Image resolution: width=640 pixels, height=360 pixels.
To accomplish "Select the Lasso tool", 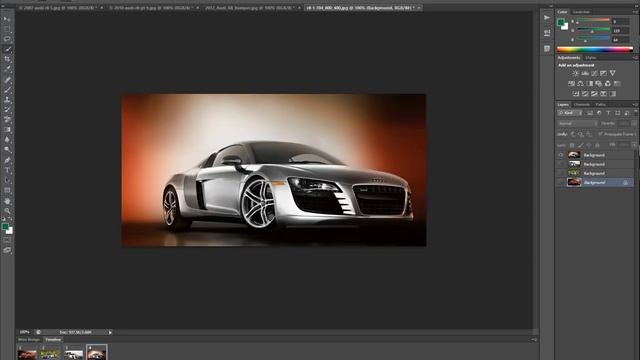I will pyautogui.click(x=7, y=39).
